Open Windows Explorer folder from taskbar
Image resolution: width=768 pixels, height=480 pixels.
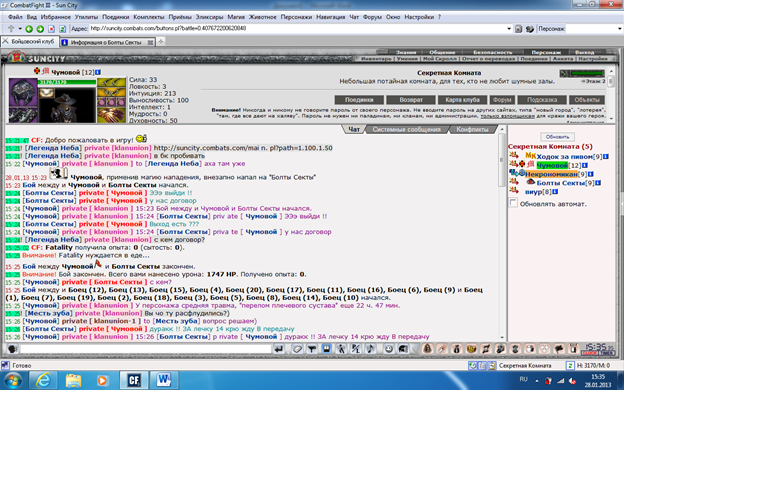coord(73,380)
